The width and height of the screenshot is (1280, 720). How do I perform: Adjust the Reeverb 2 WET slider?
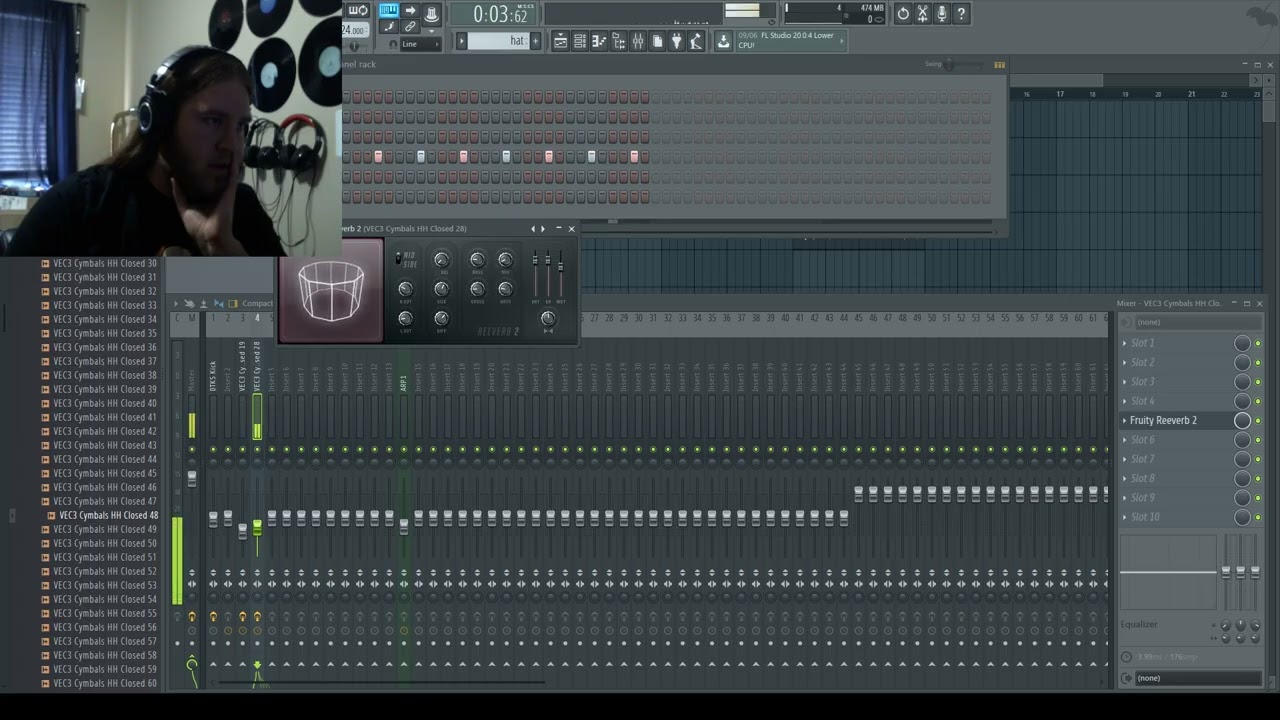click(x=561, y=267)
